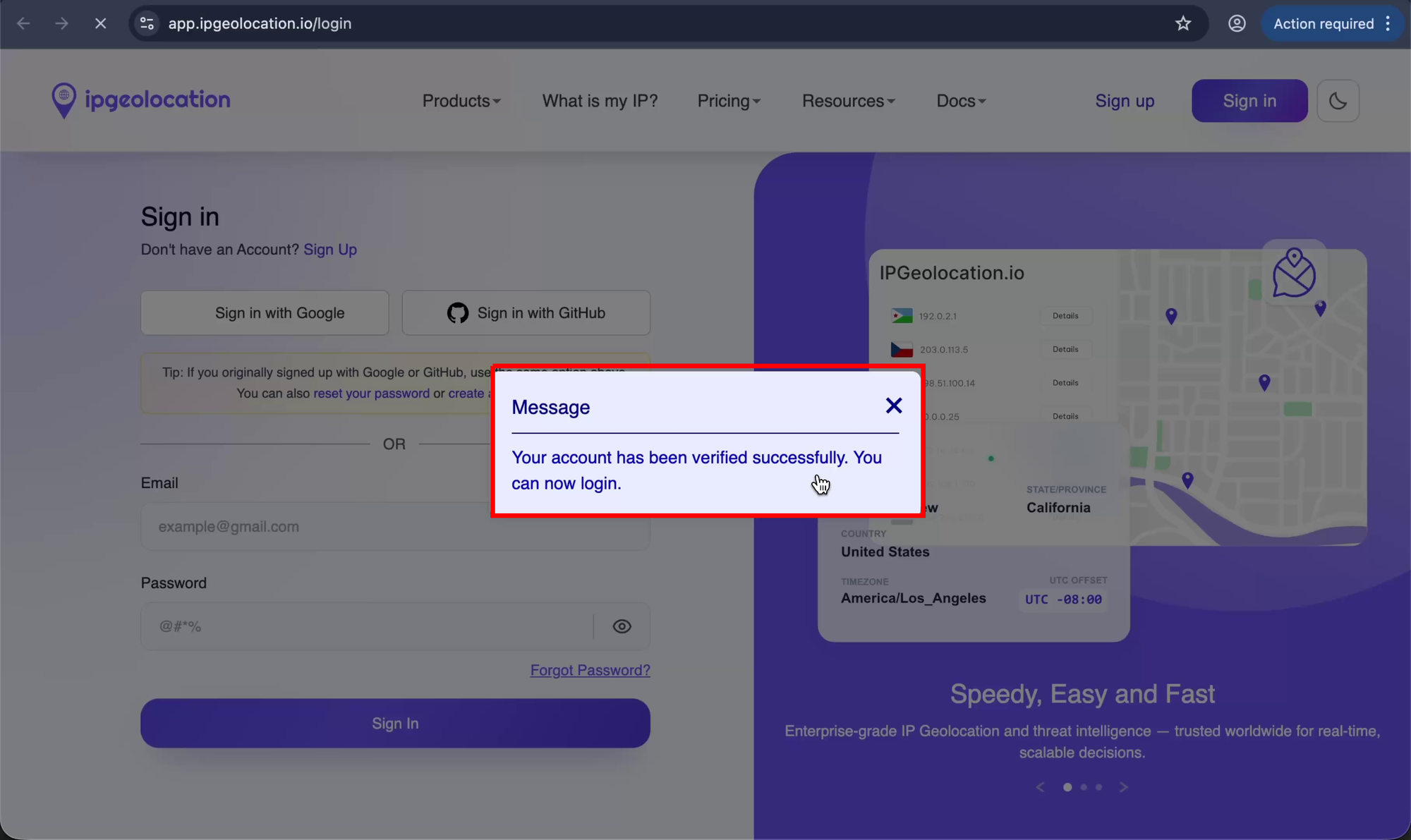Bookmark this page with star icon

1183,23
